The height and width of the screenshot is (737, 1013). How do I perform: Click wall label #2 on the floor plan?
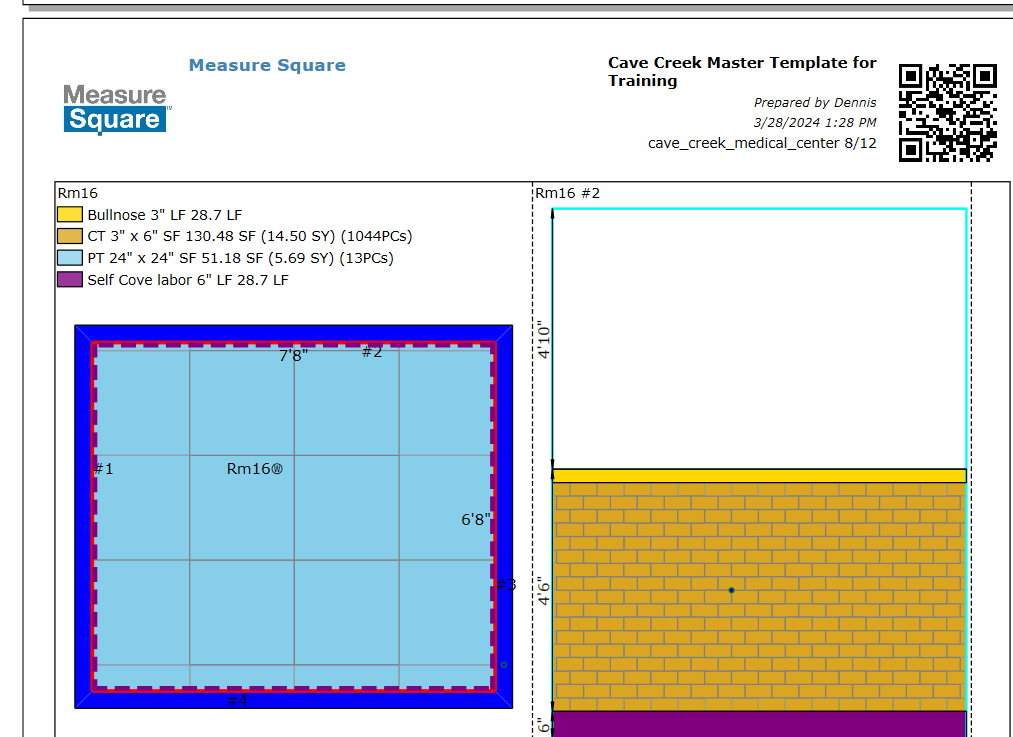click(372, 352)
